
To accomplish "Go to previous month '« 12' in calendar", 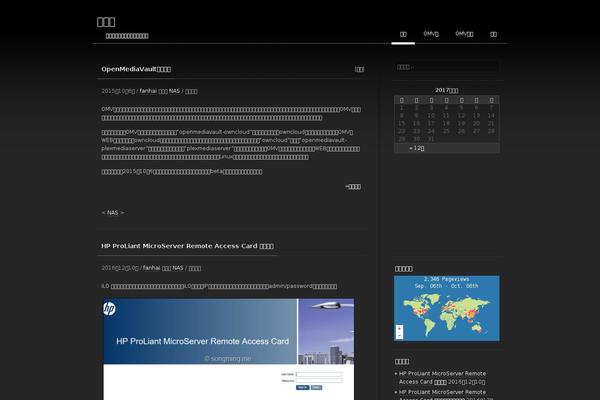I will pyautogui.click(x=416, y=148).
